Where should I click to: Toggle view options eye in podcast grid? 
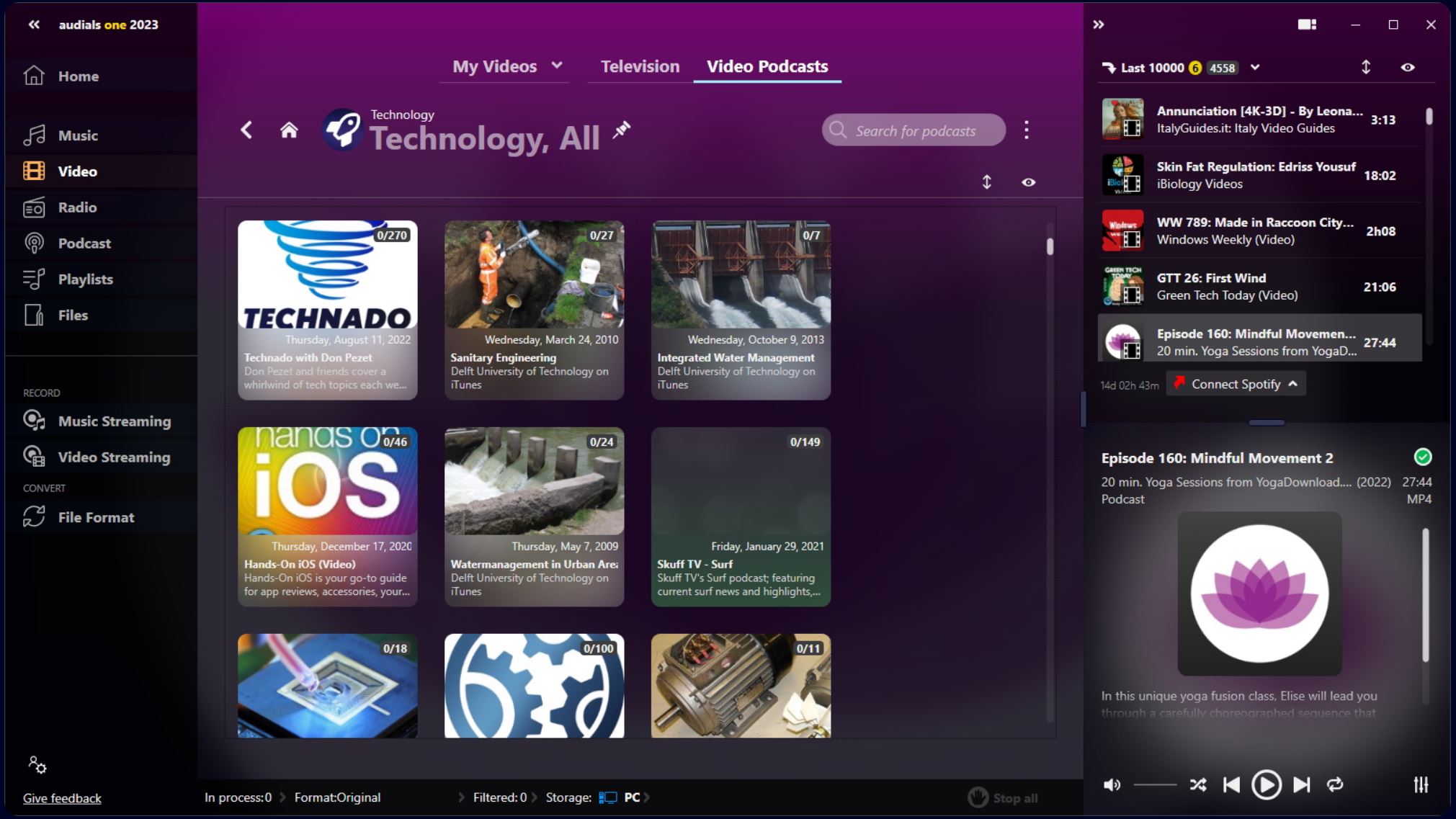[x=1029, y=182]
